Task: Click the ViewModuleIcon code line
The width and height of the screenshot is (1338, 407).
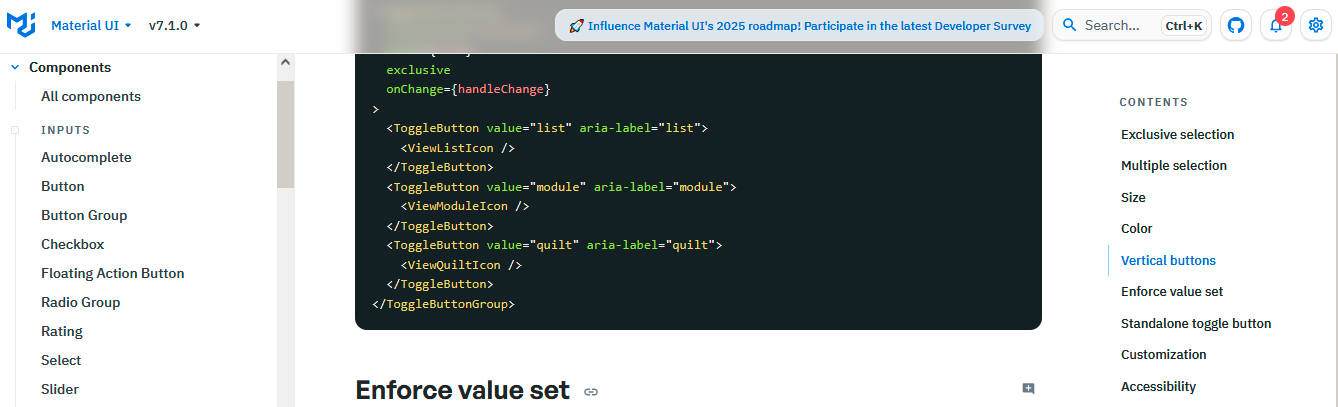Action: (x=465, y=206)
